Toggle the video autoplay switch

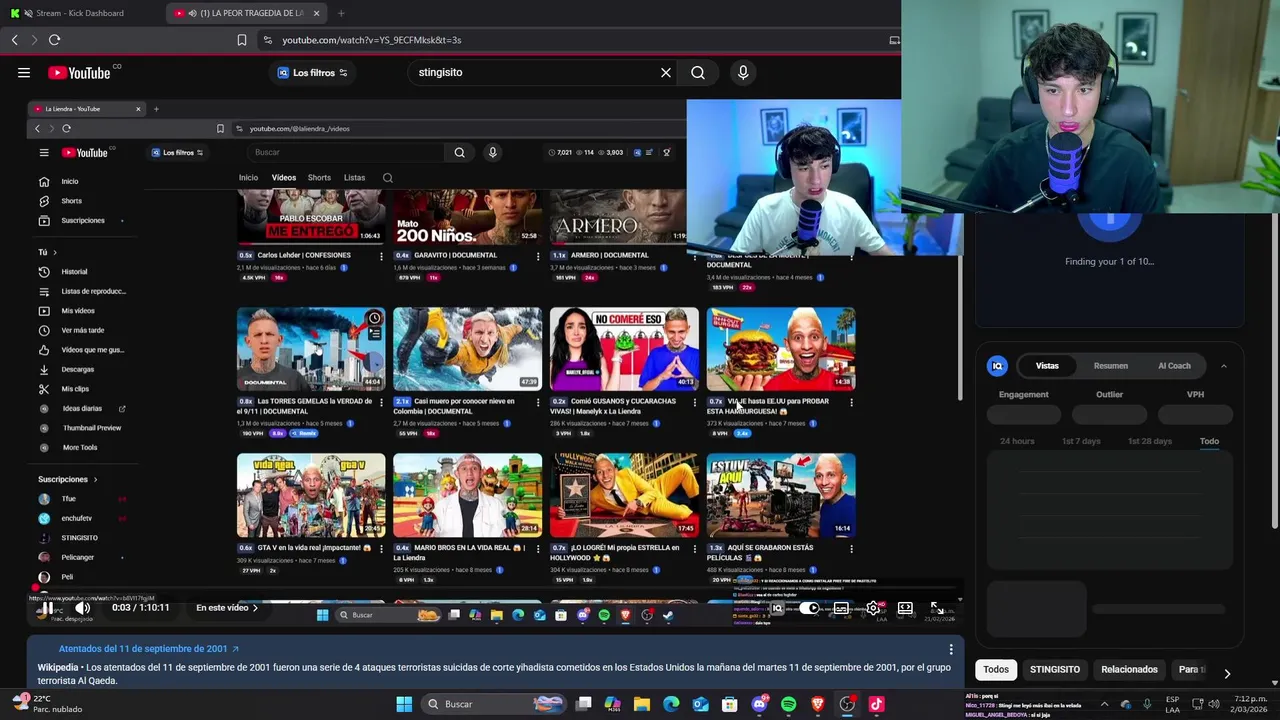(x=810, y=608)
